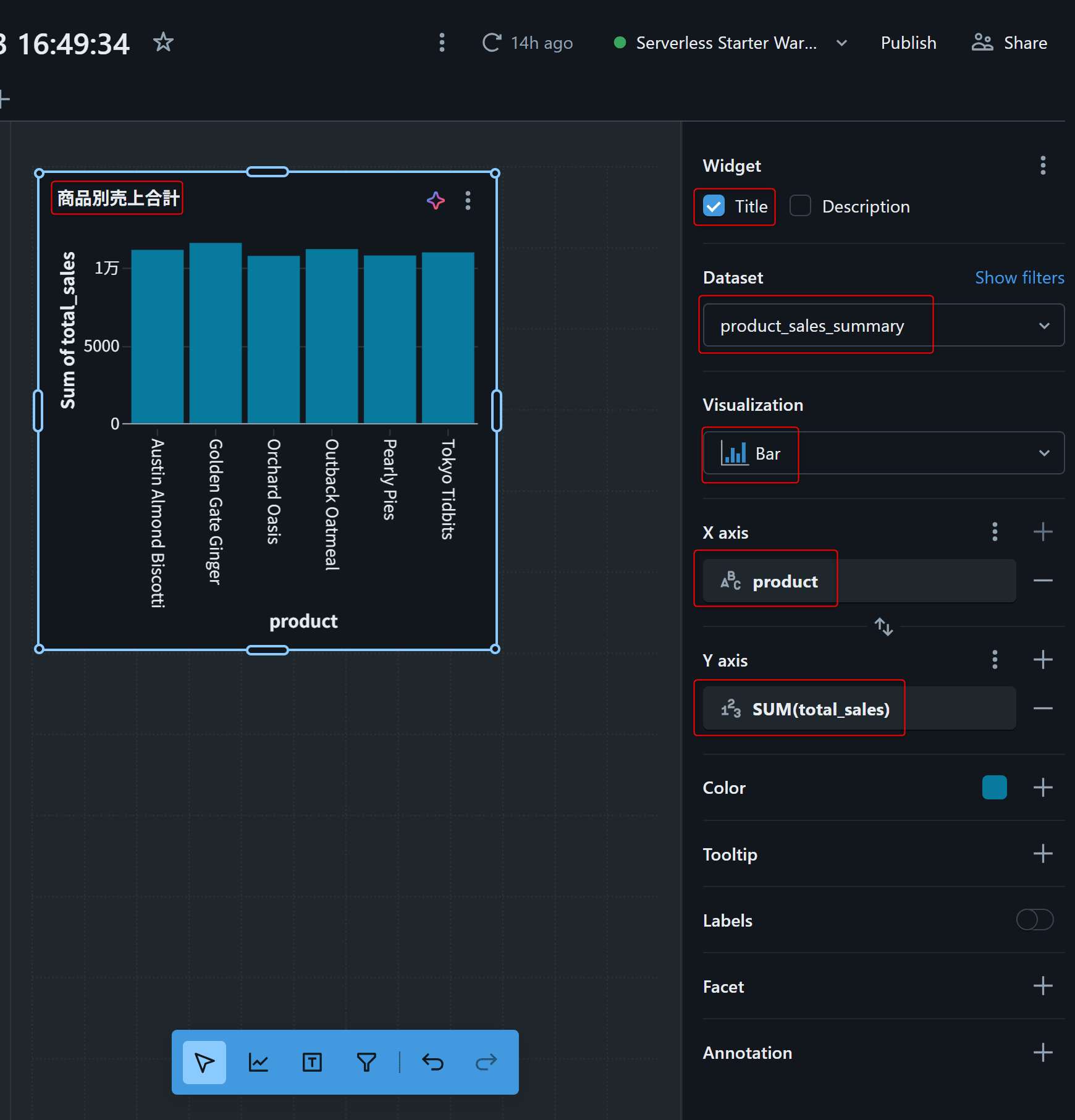Open the chart widget's three-dot menu
The width and height of the screenshot is (1075, 1120).
point(468,200)
